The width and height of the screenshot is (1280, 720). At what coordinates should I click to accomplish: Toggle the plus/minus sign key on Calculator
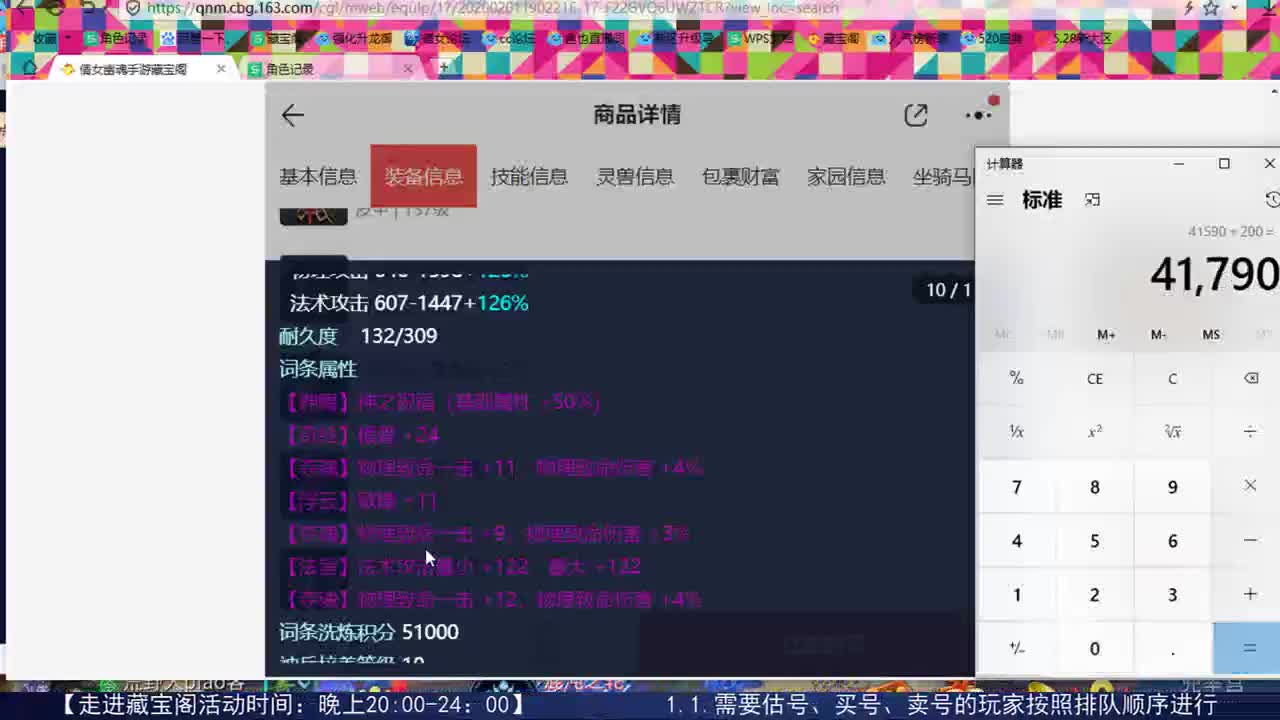pyautogui.click(x=1016, y=648)
